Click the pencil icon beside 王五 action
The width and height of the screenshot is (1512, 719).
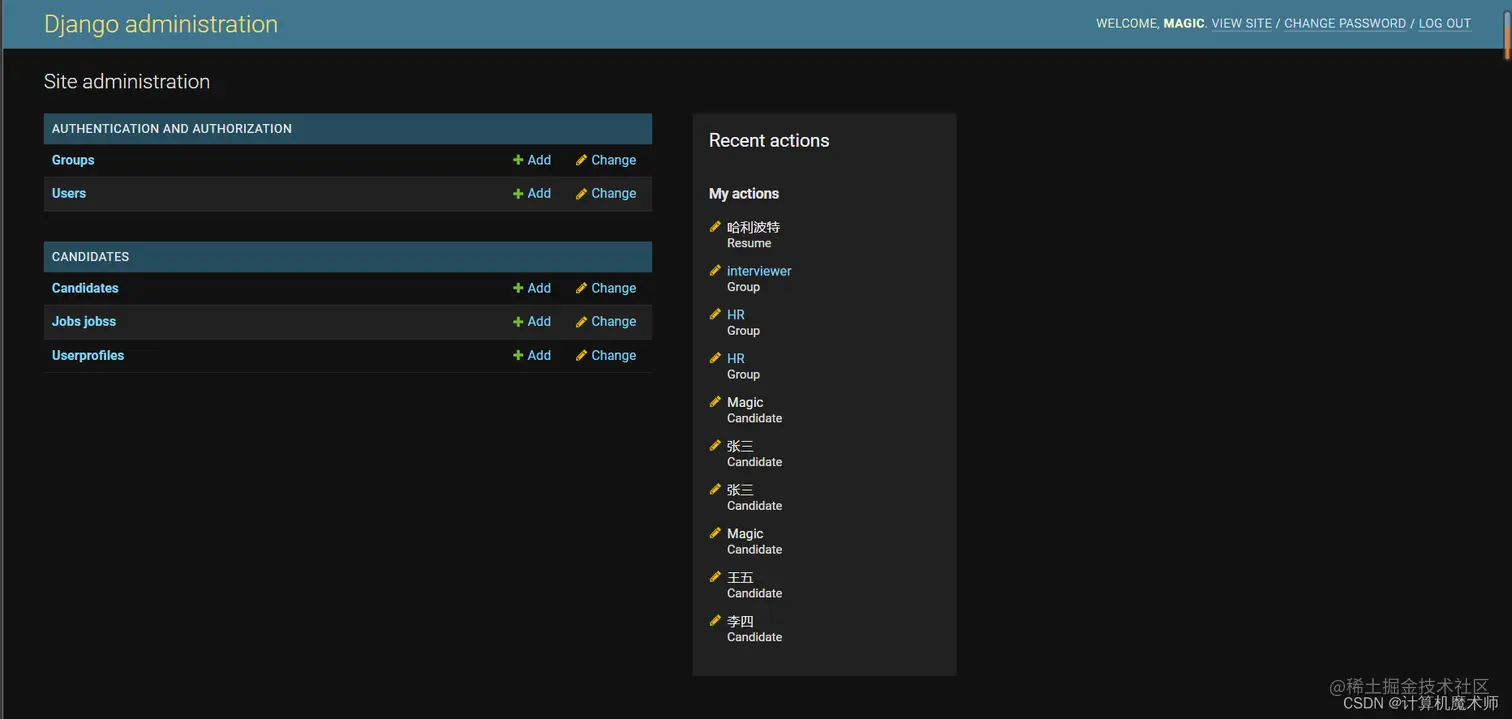(715, 577)
